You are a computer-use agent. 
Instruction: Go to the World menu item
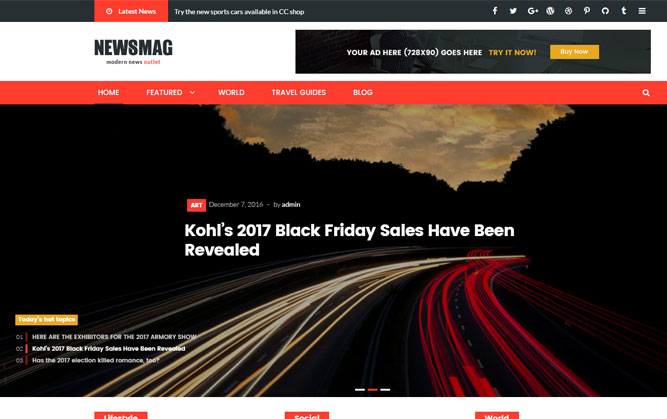231,93
